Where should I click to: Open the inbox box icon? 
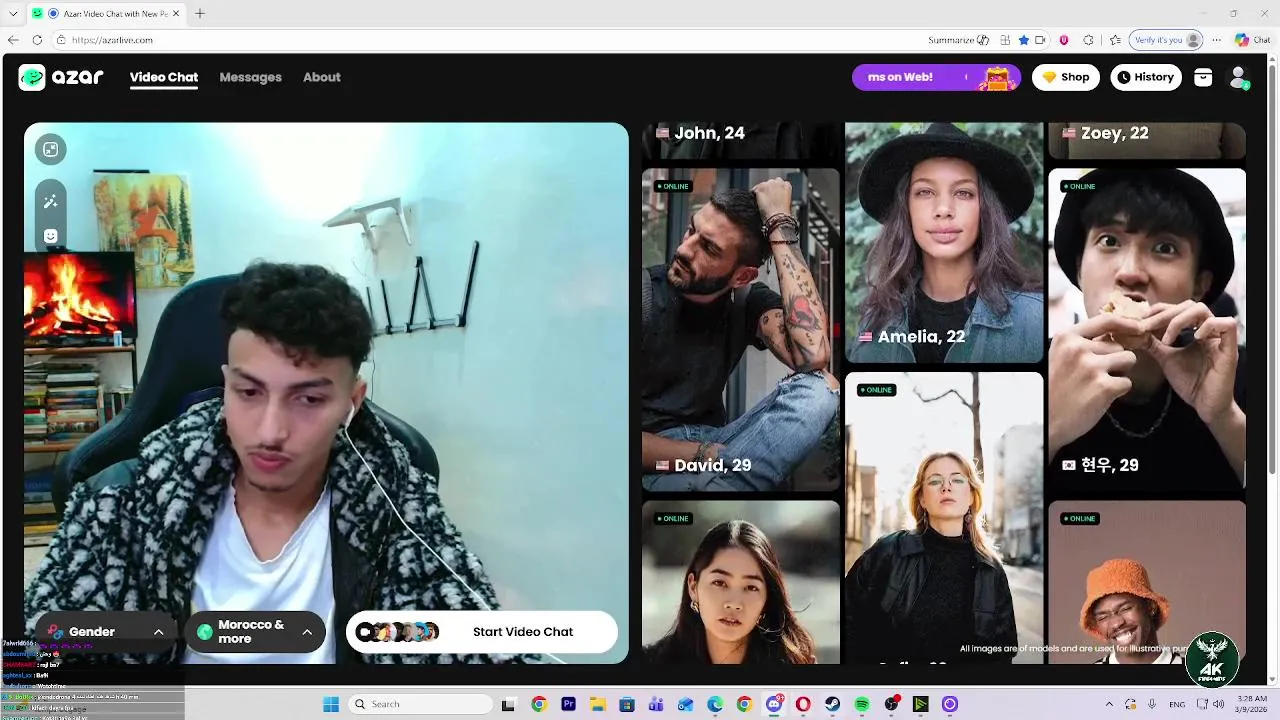tap(1203, 77)
